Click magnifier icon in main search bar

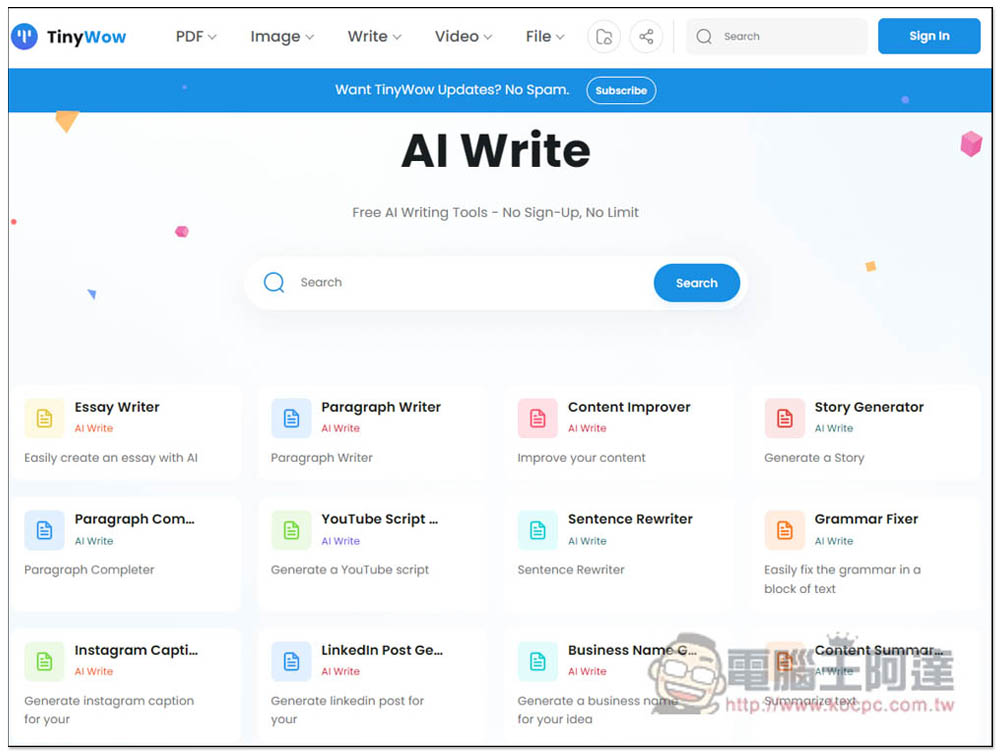coord(274,282)
